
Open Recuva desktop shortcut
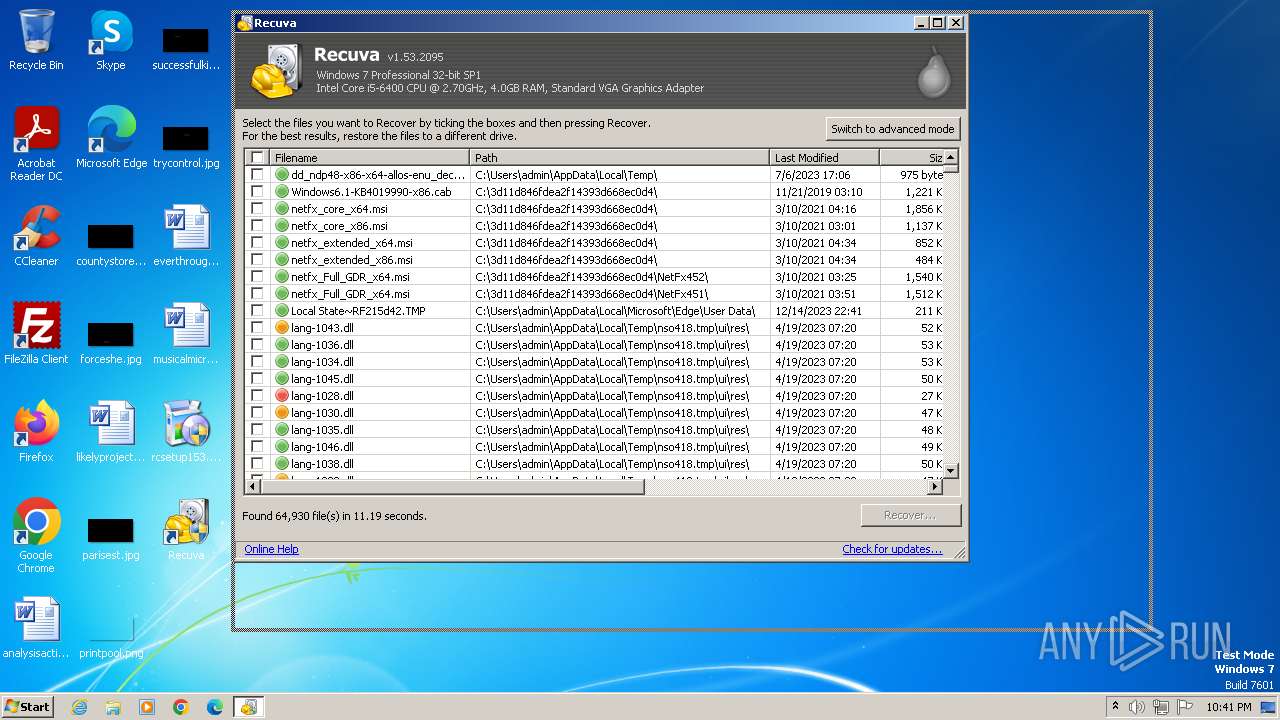pos(186,529)
